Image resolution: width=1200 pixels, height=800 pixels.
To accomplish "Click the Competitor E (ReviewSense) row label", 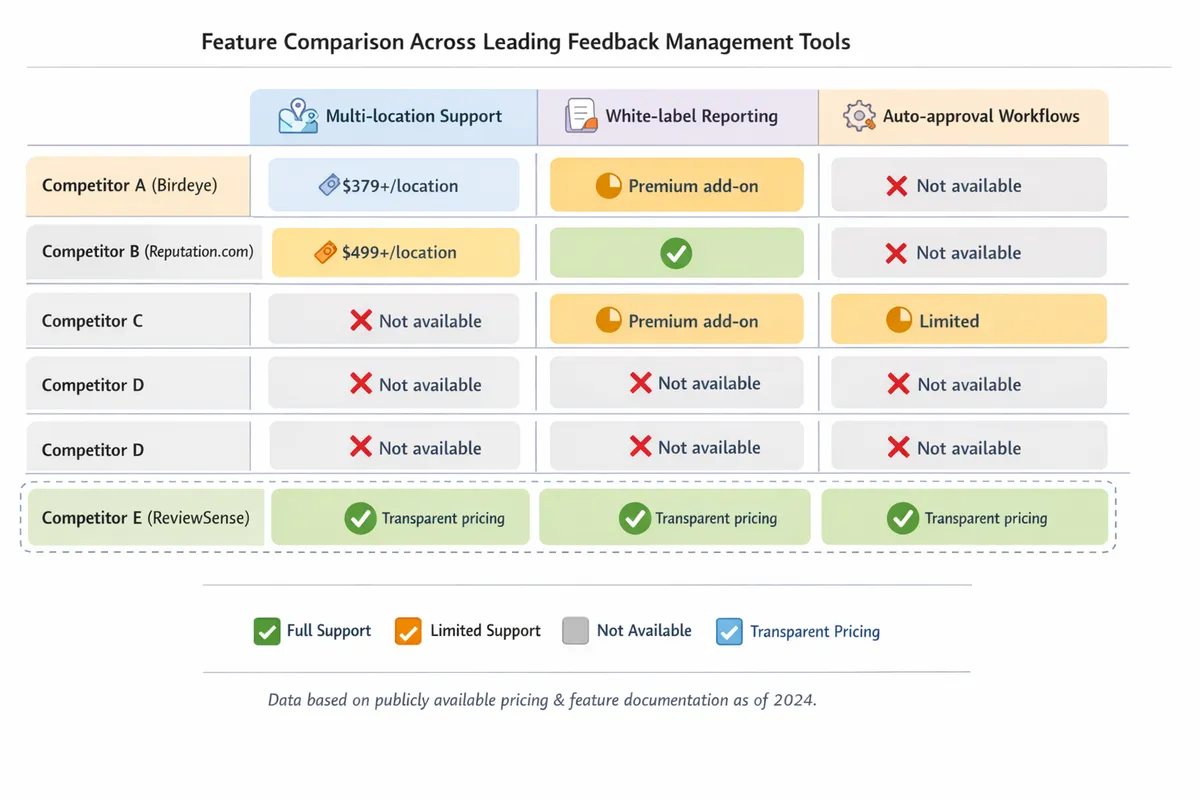I will (146, 518).
